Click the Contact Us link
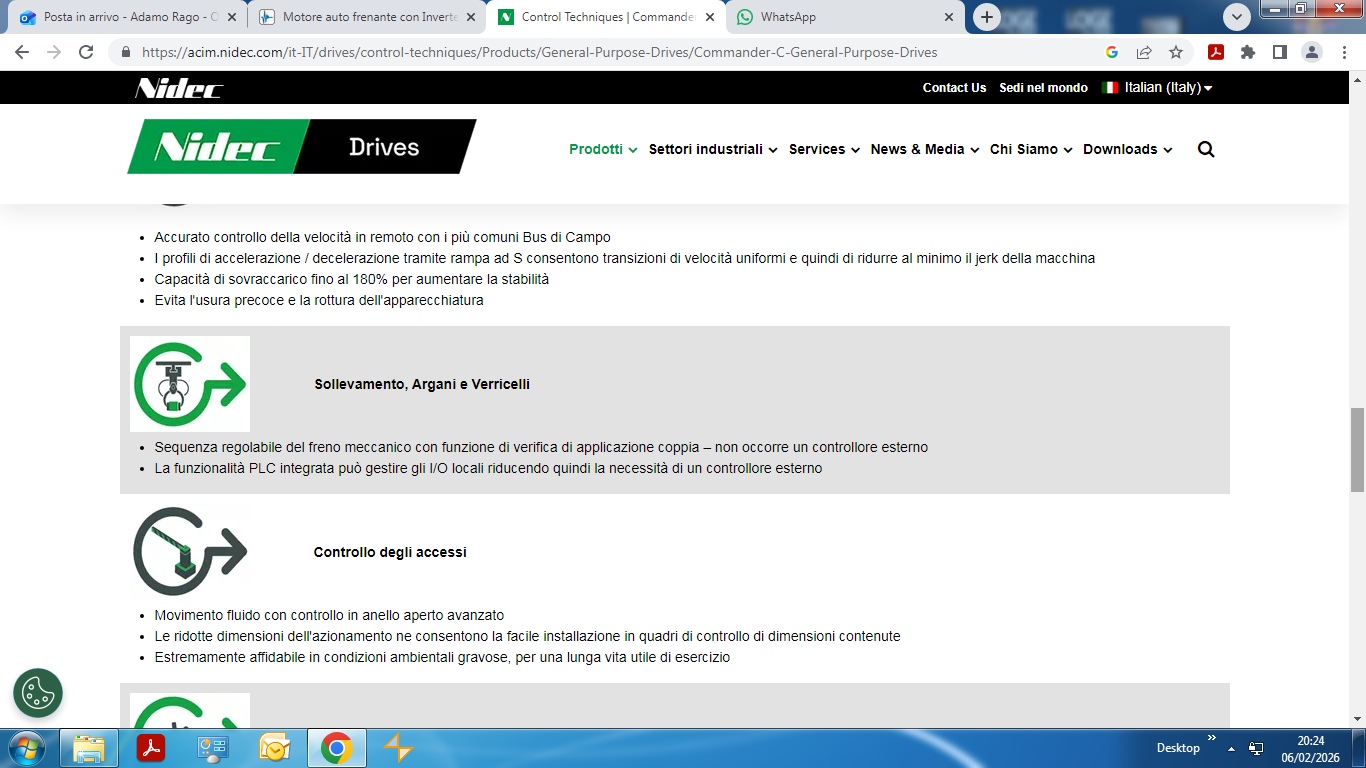The width and height of the screenshot is (1366, 768). coord(954,87)
